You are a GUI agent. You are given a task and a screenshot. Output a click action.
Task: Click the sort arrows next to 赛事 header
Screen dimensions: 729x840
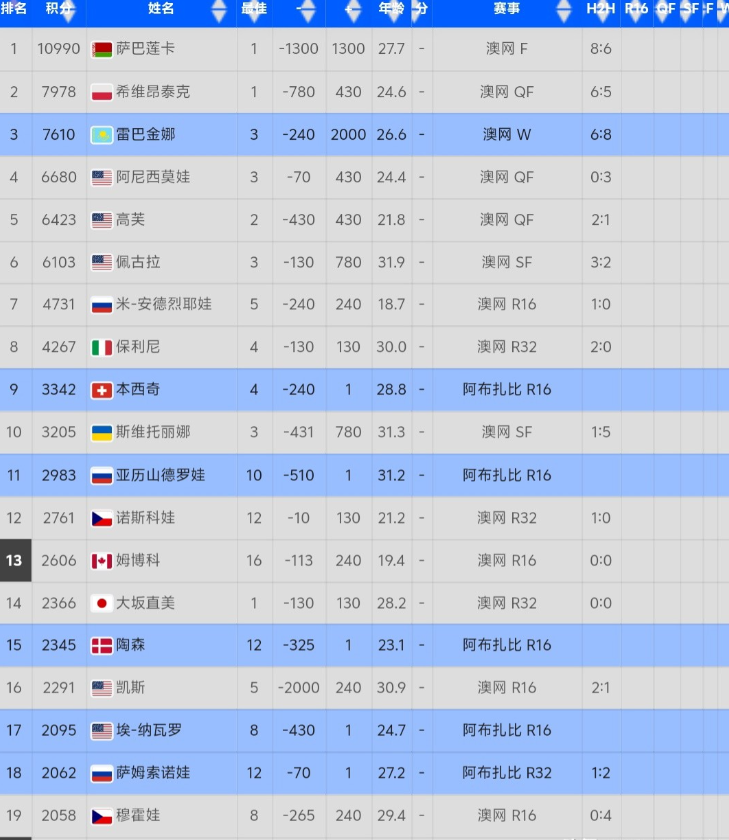pyautogui.click(x=563, y=11)
